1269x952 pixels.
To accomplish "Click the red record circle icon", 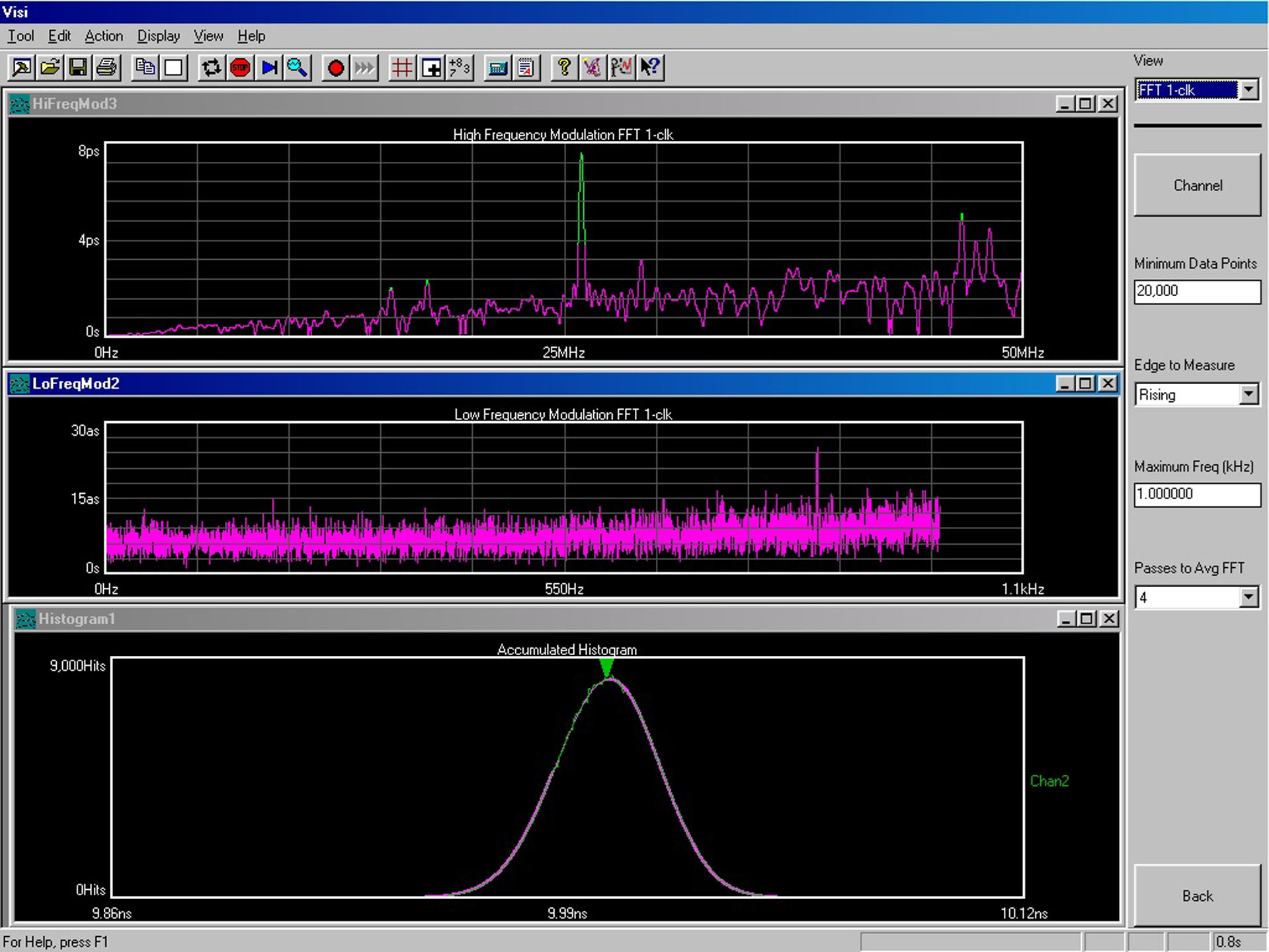I will 335,67.
